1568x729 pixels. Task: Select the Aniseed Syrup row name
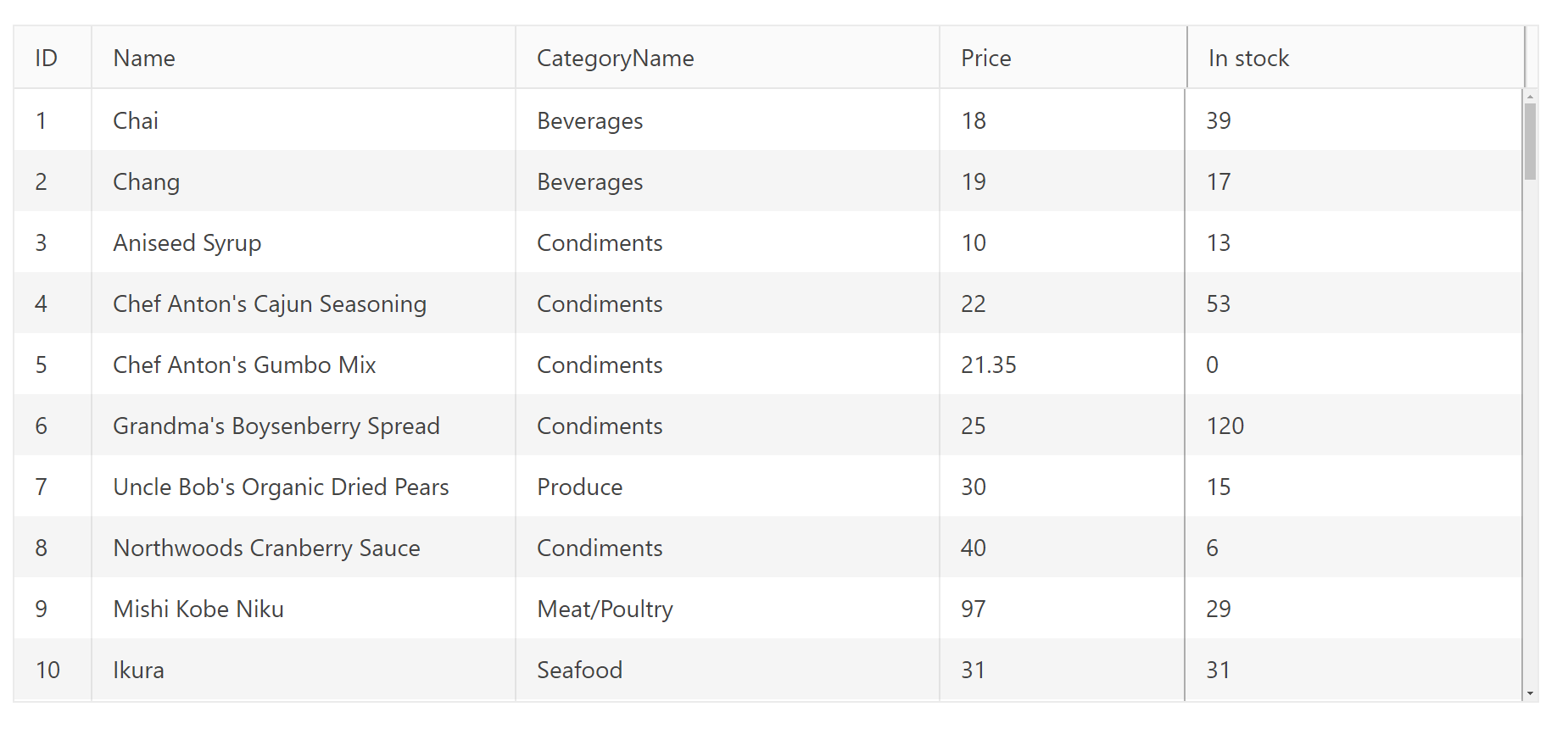[187, 242]
